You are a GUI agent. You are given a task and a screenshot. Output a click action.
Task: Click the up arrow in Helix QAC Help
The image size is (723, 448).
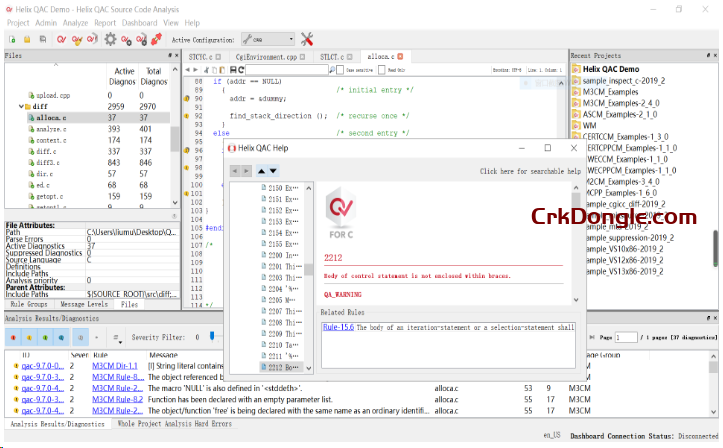click(x=262, y=171)
